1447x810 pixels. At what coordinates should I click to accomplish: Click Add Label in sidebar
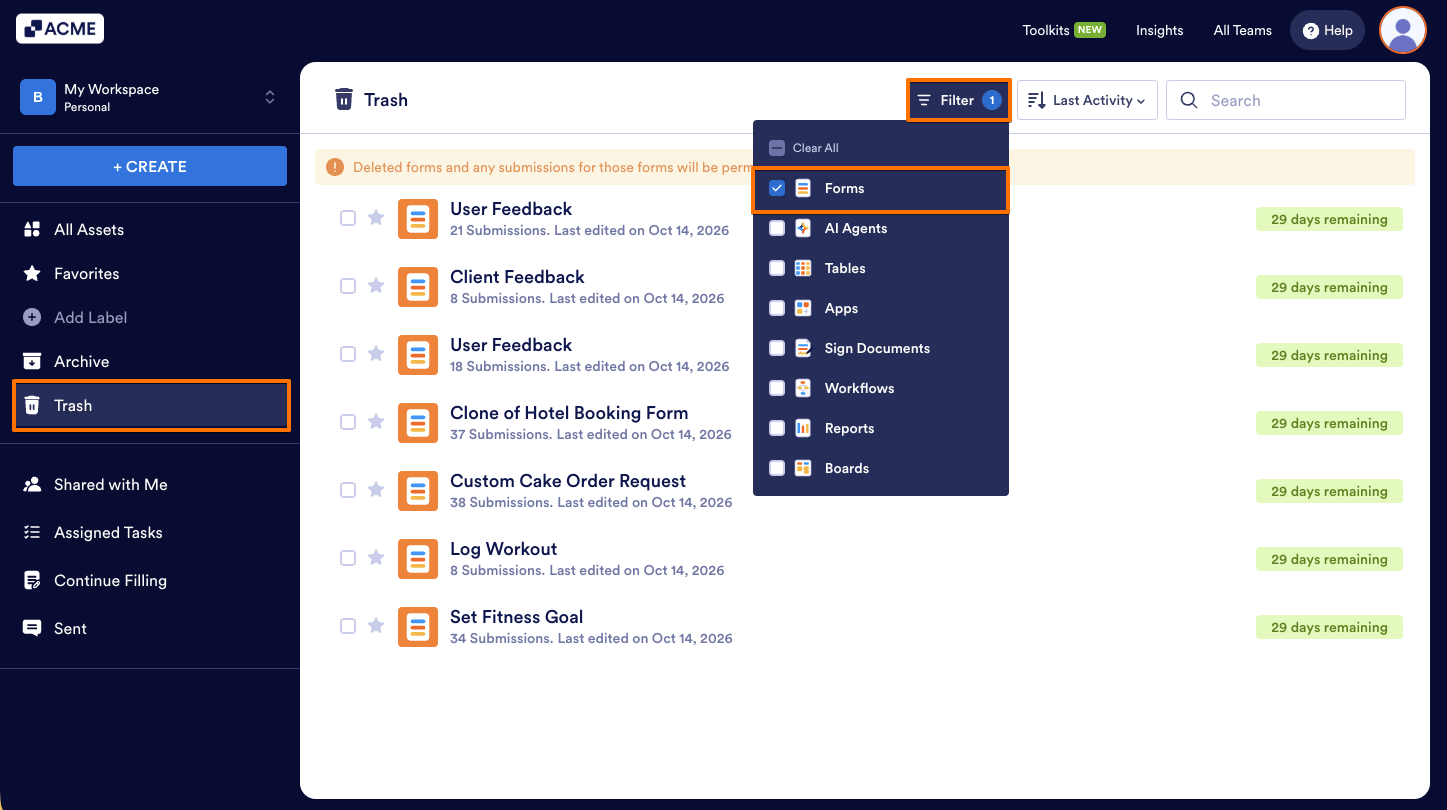point(150,318)
